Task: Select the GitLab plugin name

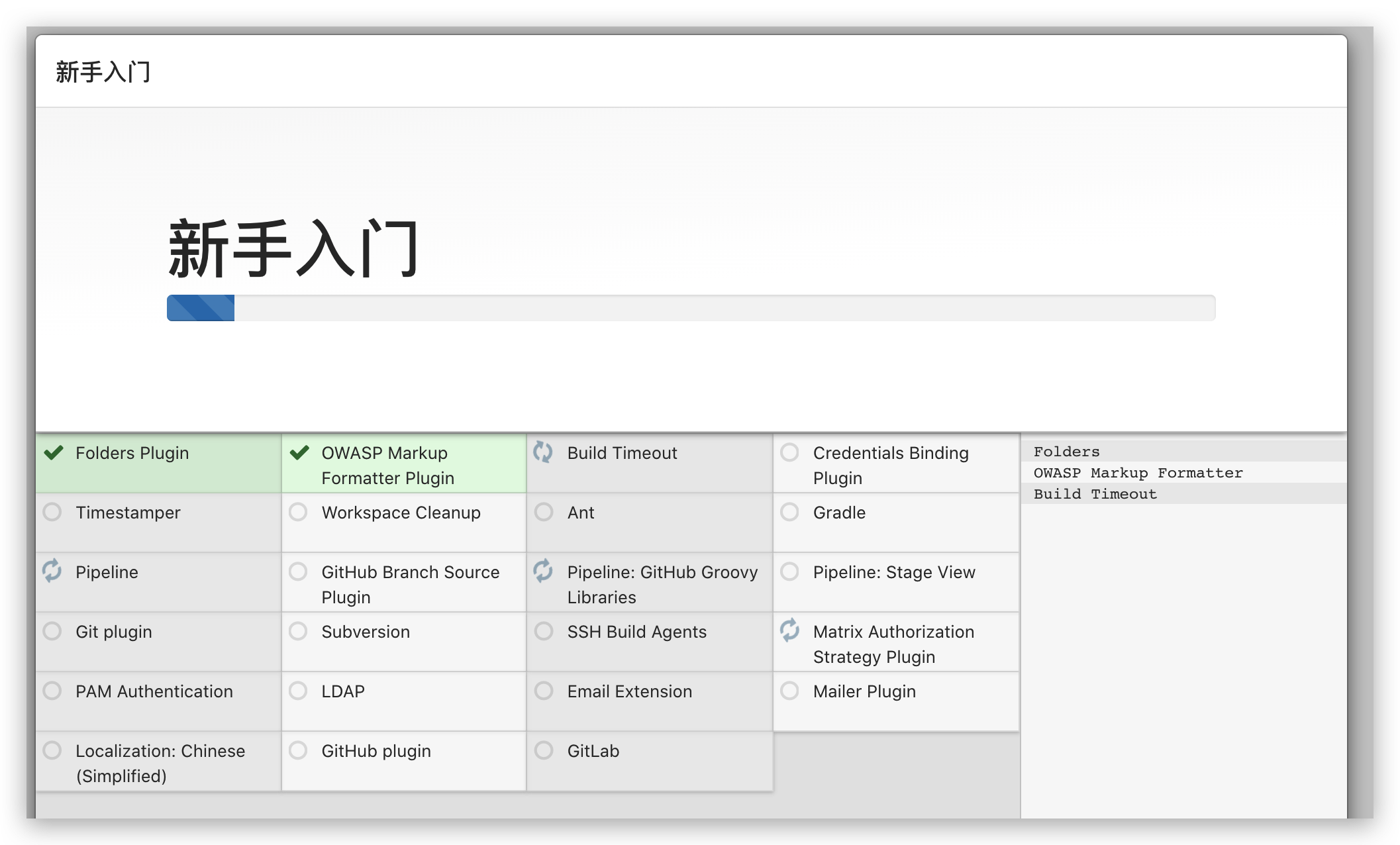Action: (593, 752)
